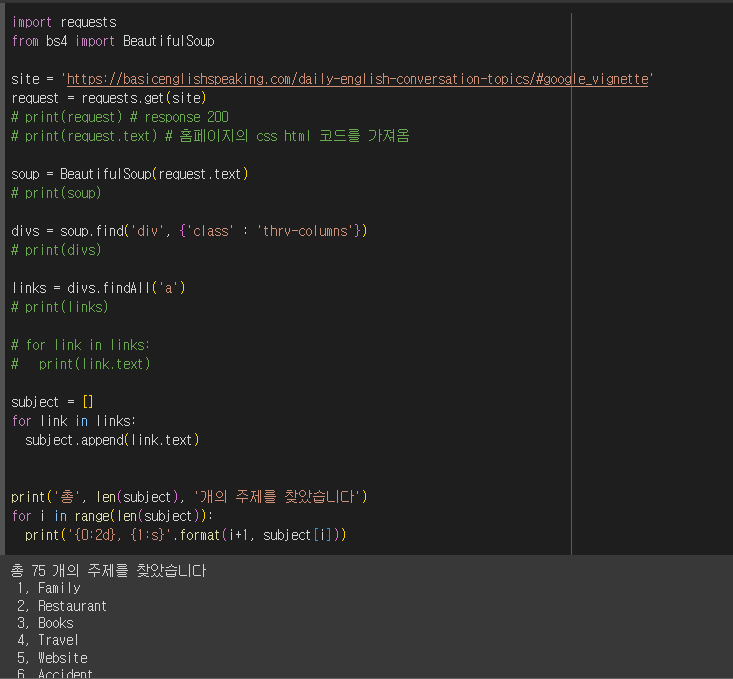This screenshot has height=679, width=733.
Task: Click output line '총 75 개의 주제를 찾았습니다'
Action: pyautogui.click(x=108, y=571)
